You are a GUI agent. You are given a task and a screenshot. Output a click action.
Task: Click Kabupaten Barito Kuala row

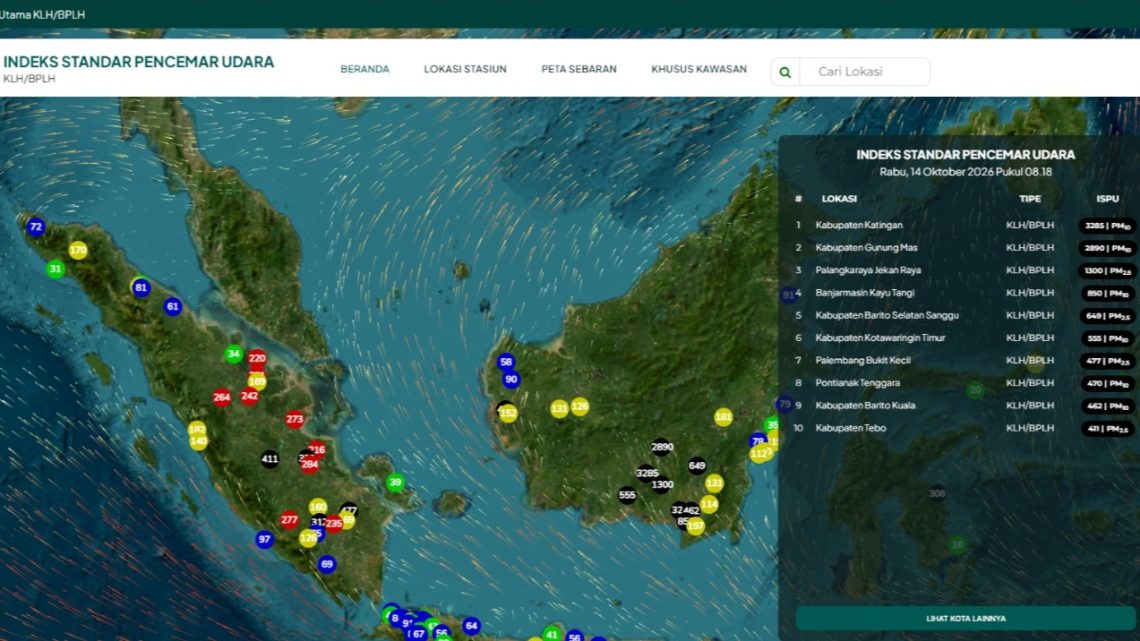click(x=966, y=406)
